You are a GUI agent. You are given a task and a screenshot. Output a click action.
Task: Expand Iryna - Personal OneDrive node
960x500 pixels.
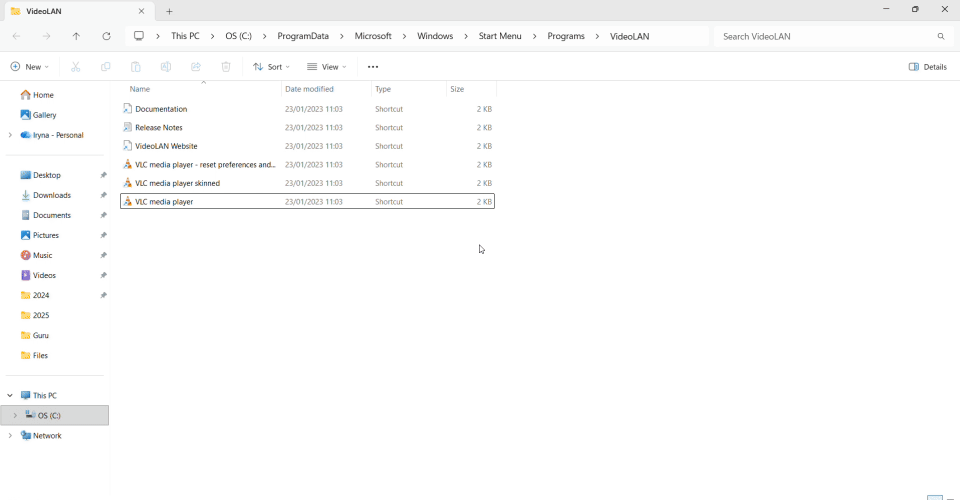10,135
